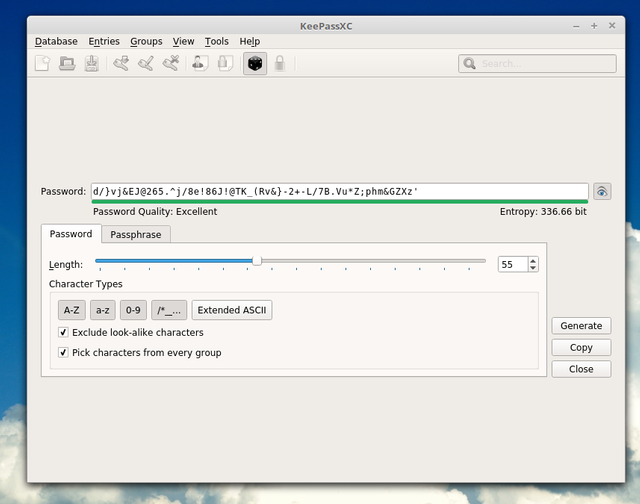Enable Extended ASCII characters
The width and height of the screenshot is (640, 504).
pyautogui.click(x=232, y=310)
